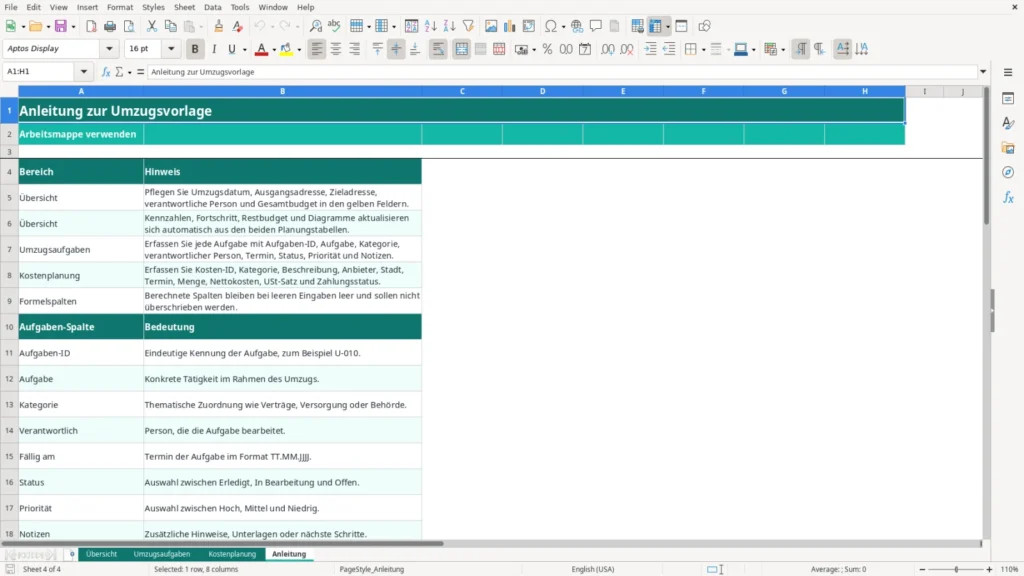Viewport: 1024px width, 576px height.
Task: Open Name Box dropdown arrow
Action: point(84,72)
